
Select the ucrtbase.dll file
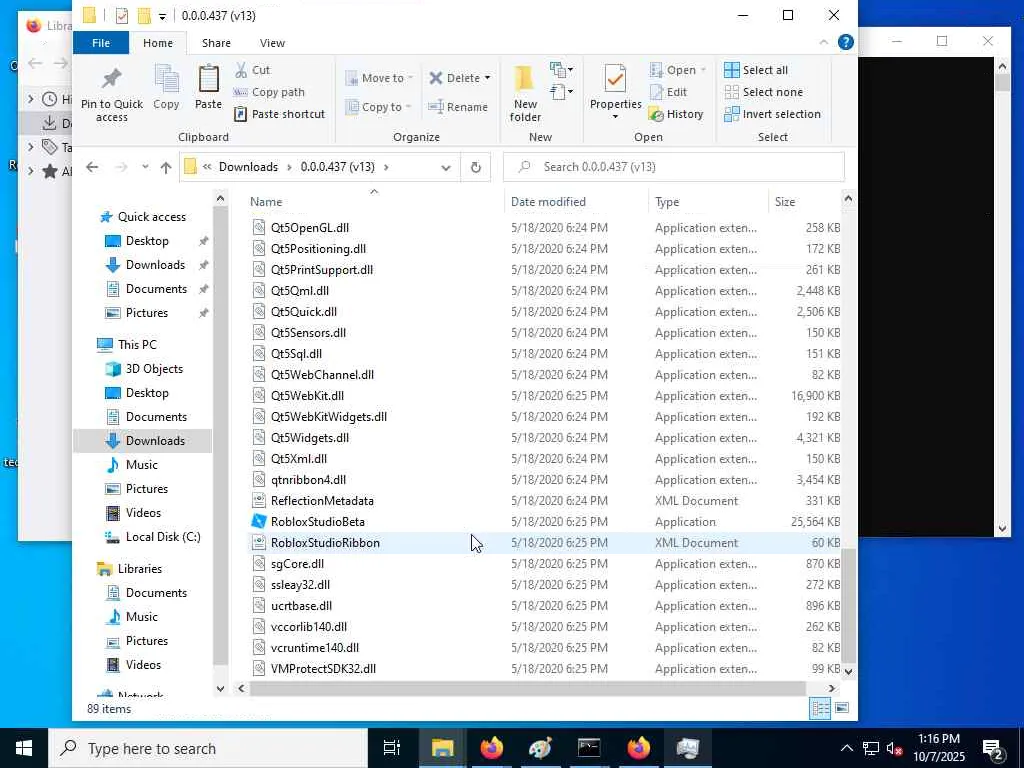coord(301,606)
